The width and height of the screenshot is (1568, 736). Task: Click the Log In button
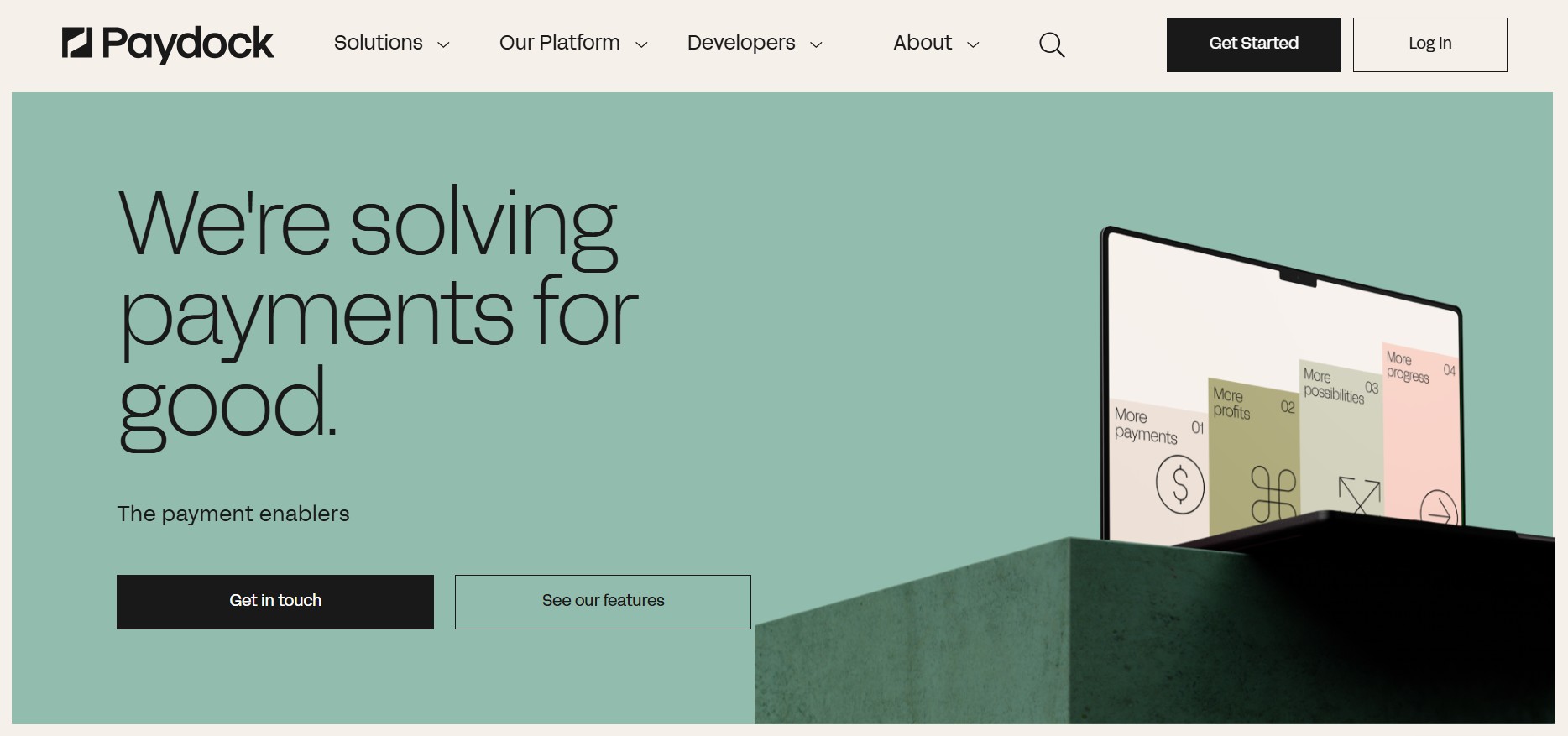coord(1430,44)
